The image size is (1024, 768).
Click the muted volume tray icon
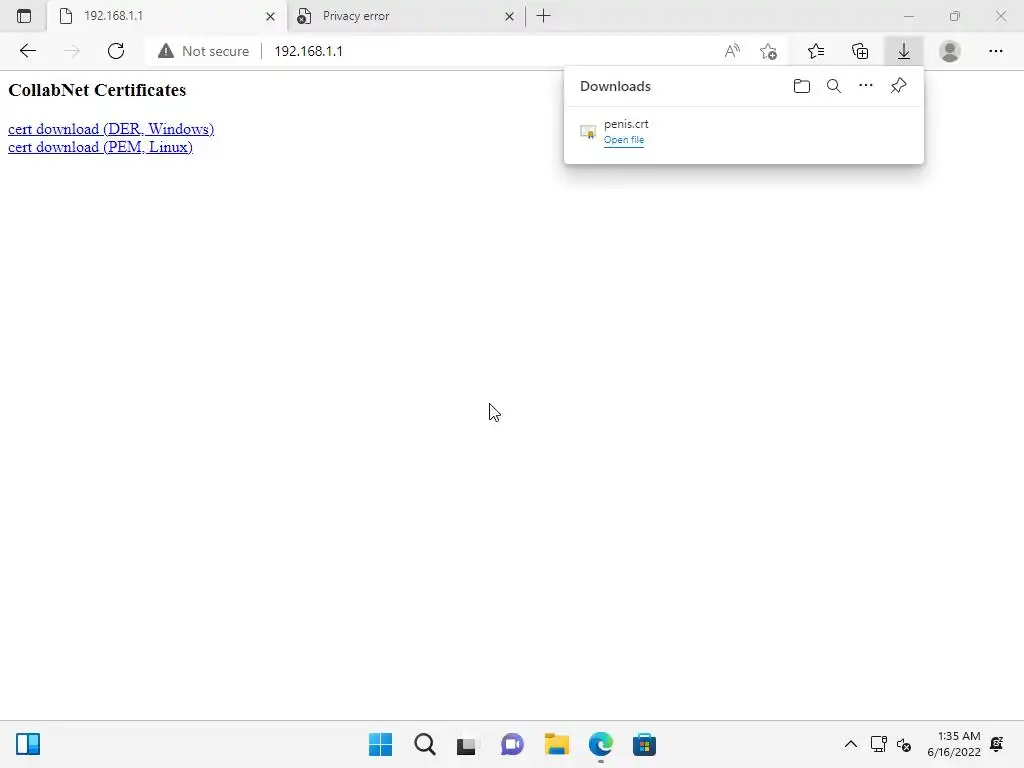(904, 744)
